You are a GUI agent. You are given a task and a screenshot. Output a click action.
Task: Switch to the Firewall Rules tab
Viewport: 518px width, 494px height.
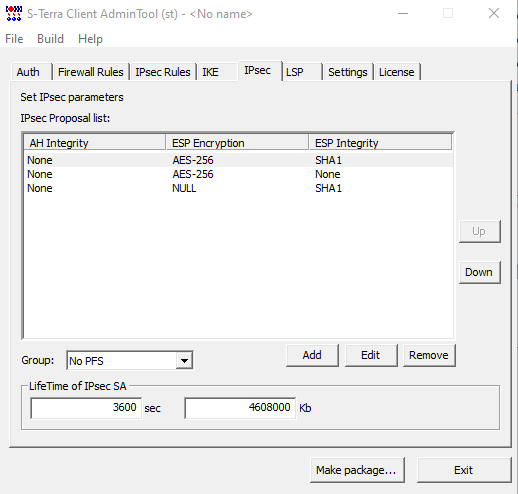click(x=91, y=72)
